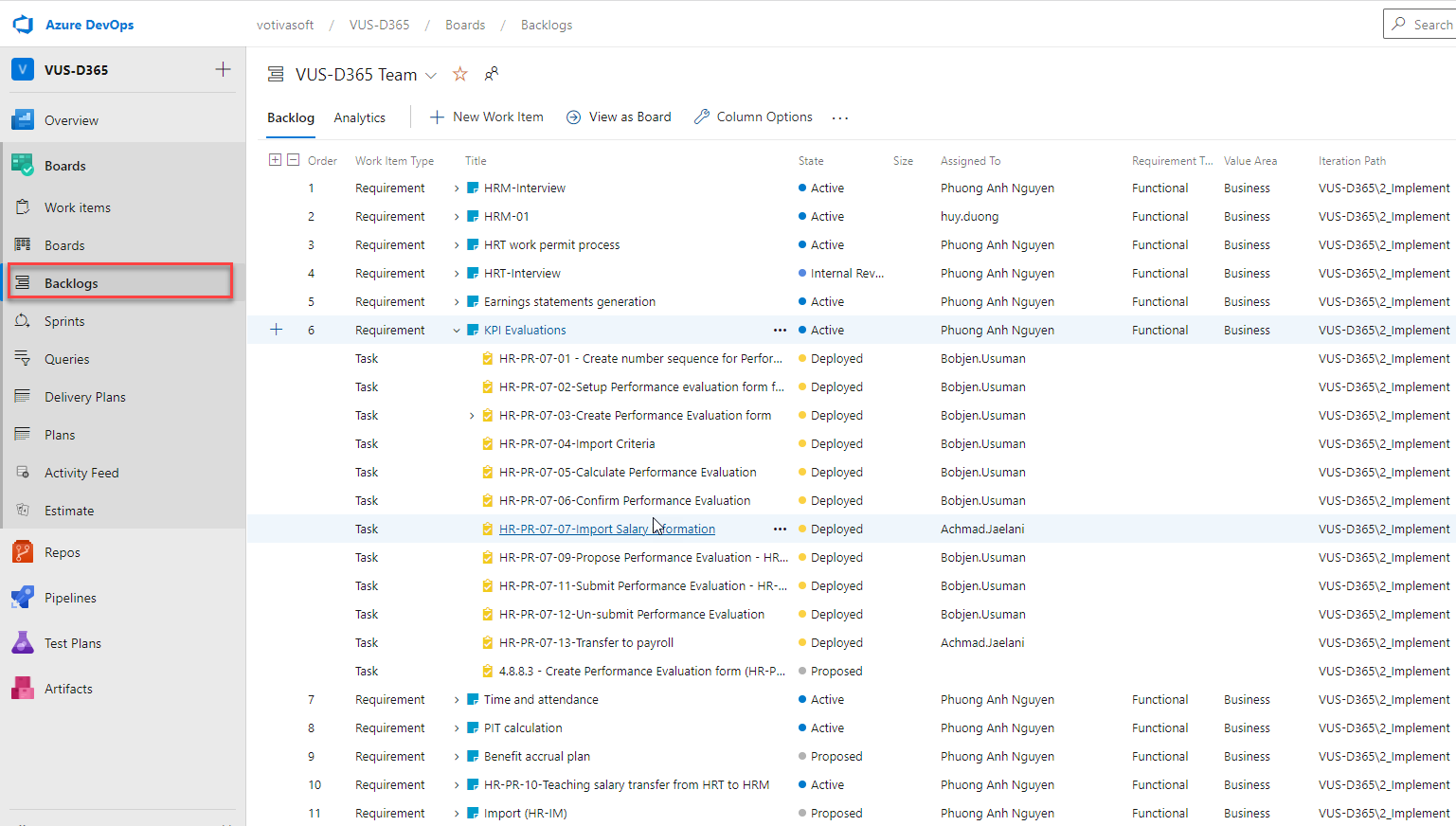The height and width of the screenshot is (826, 1456).
Task: Sort by the Work Item Type column header
Action: (x=394, y=161)
